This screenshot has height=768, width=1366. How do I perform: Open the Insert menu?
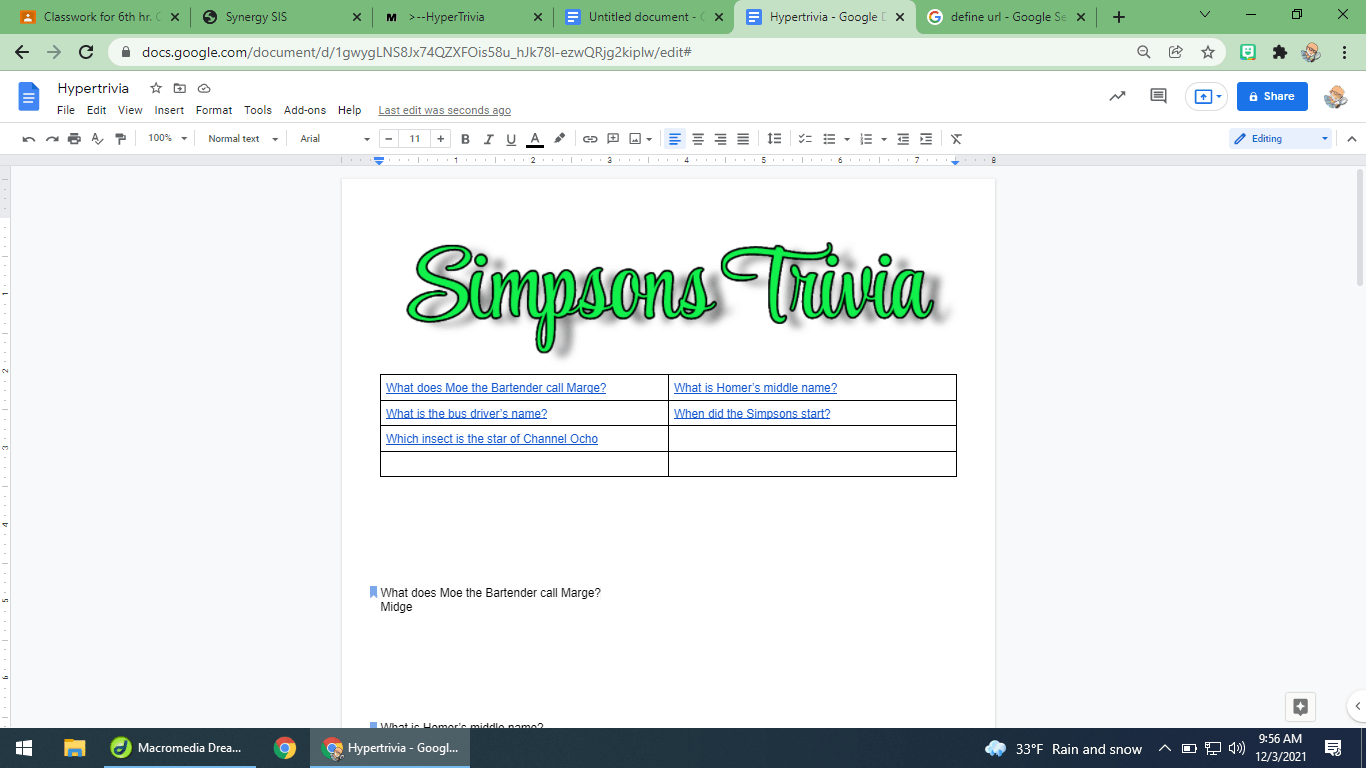pyautogui.click(x=169, y=110)
